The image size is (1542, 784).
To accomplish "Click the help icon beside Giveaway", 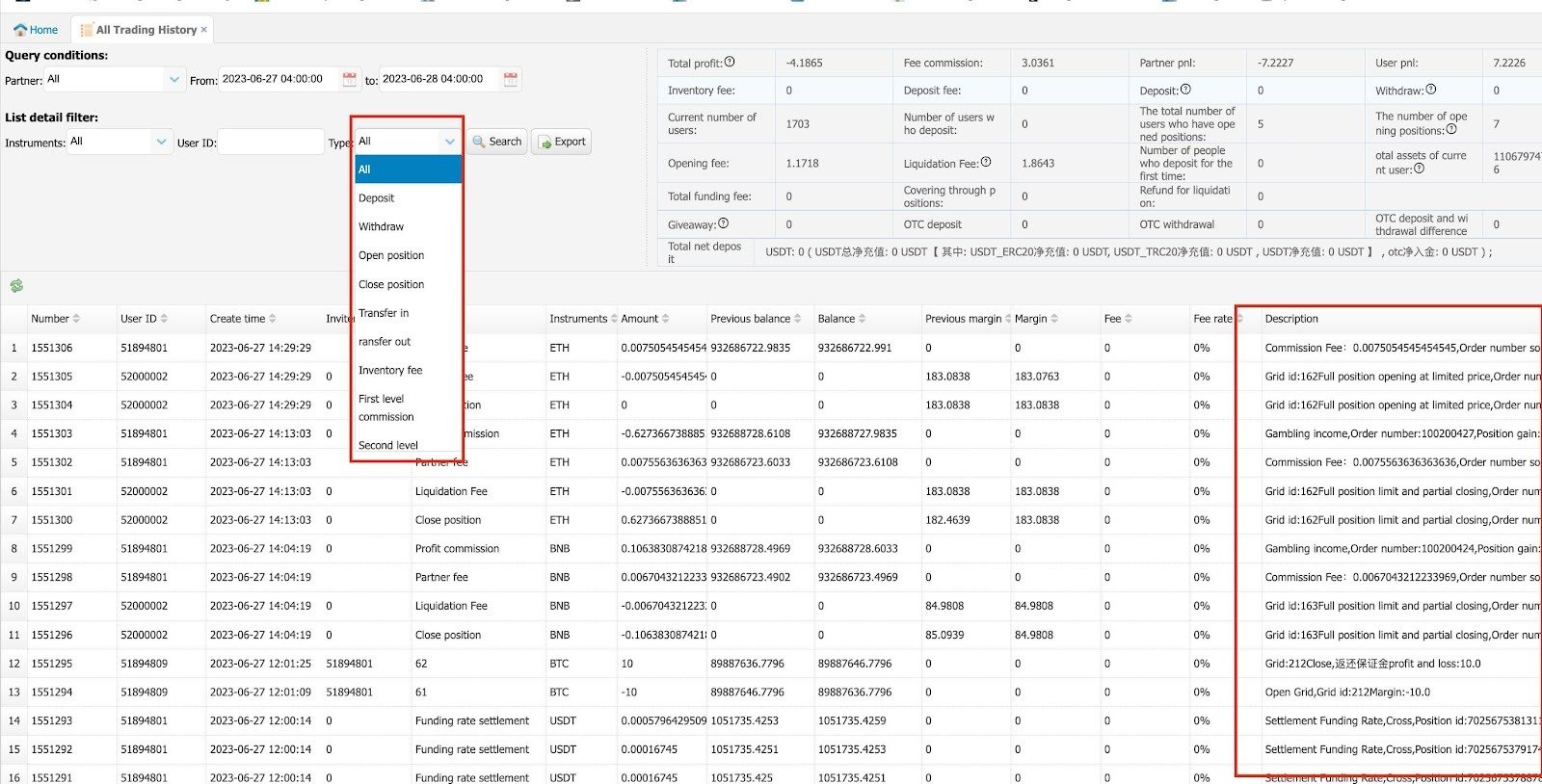I will 724,223.
